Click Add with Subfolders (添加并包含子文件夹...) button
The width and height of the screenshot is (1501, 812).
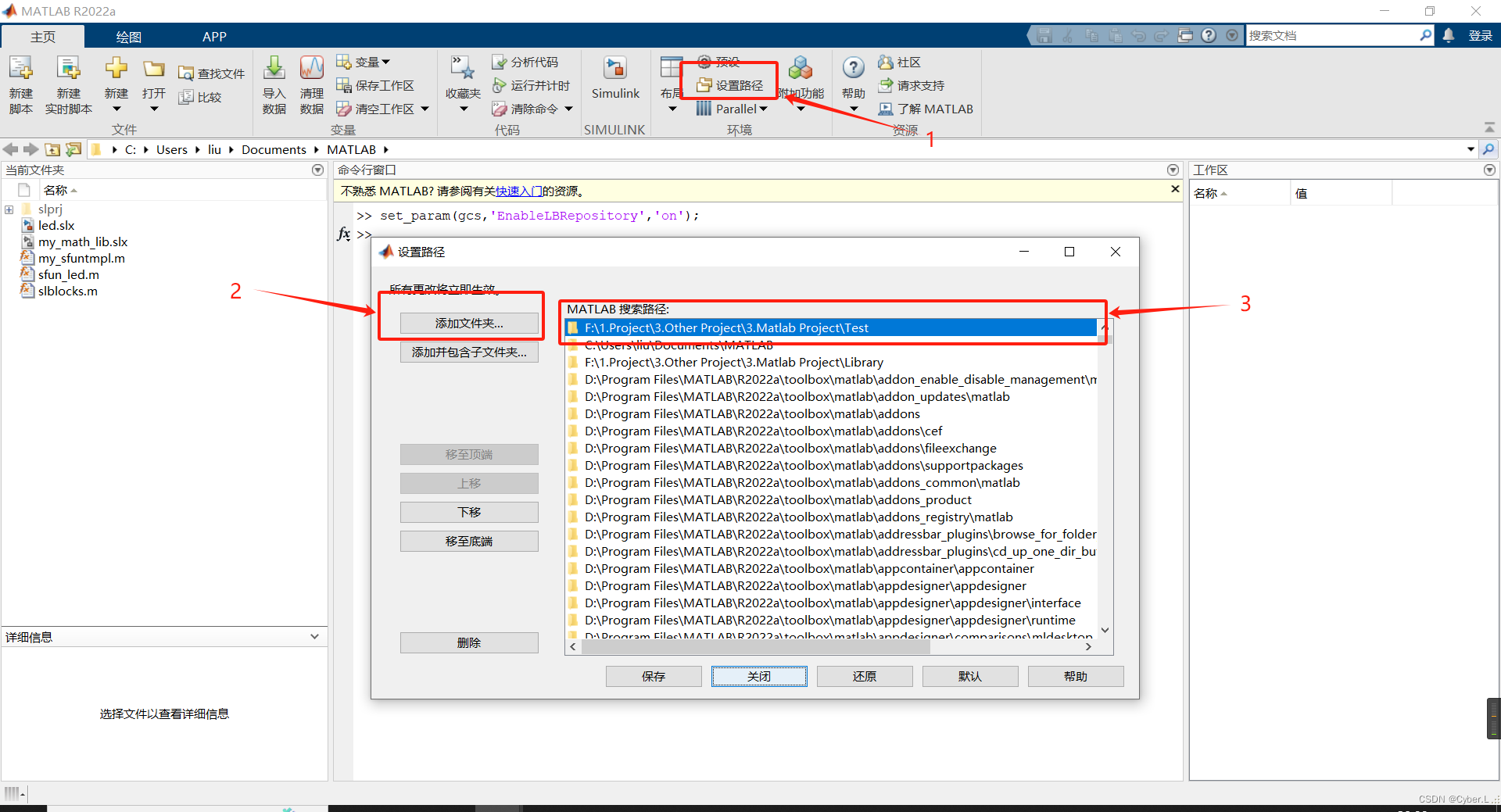[469, 352]
